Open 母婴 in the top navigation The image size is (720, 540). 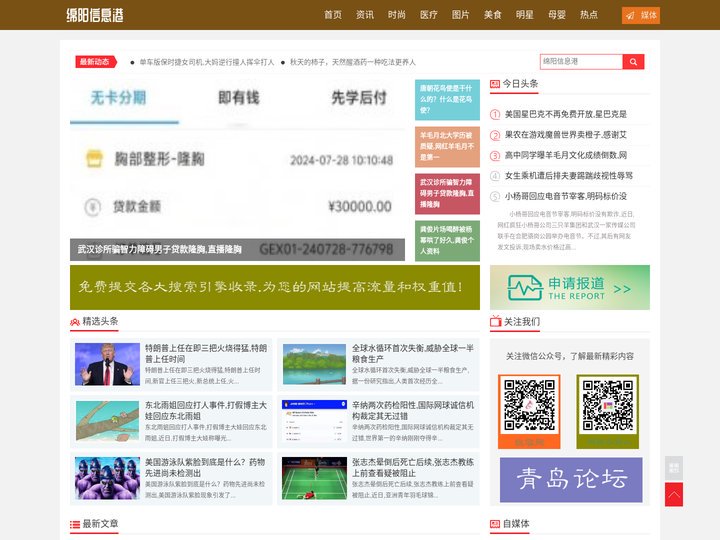[557, 15]
